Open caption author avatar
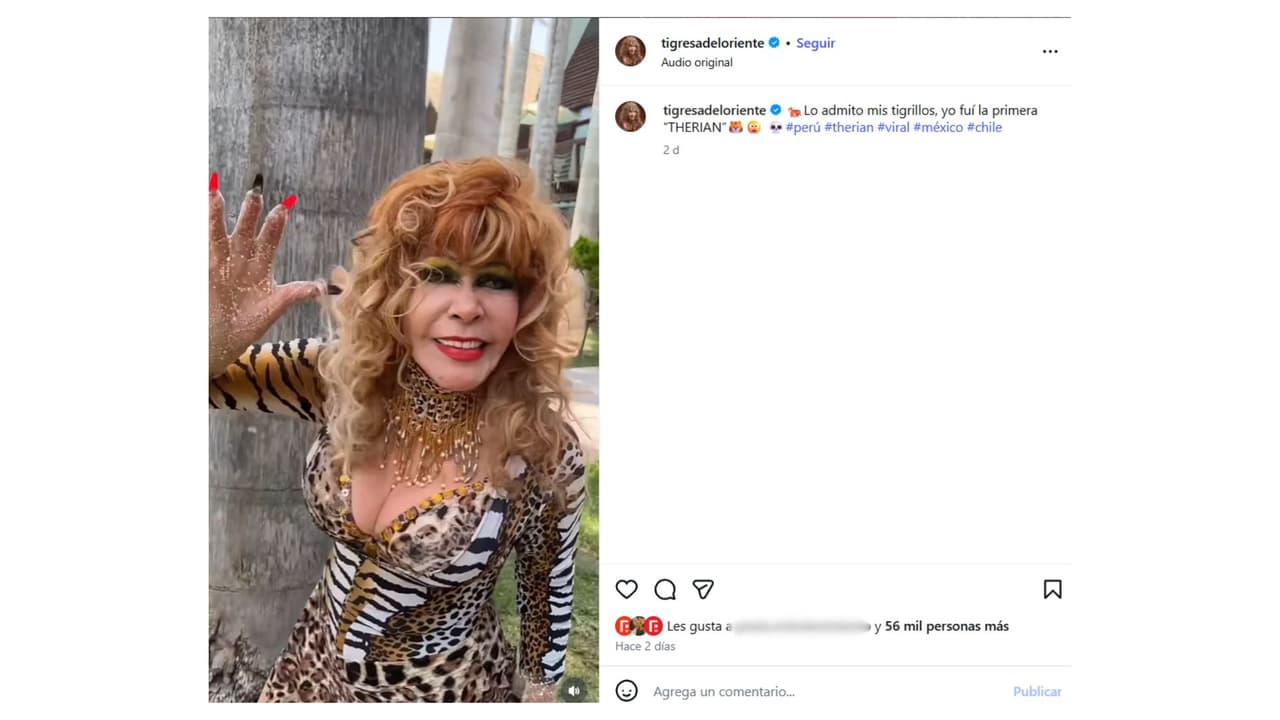Image resolution: width=1280 pixels, height=720 pixels. (630, 117)
